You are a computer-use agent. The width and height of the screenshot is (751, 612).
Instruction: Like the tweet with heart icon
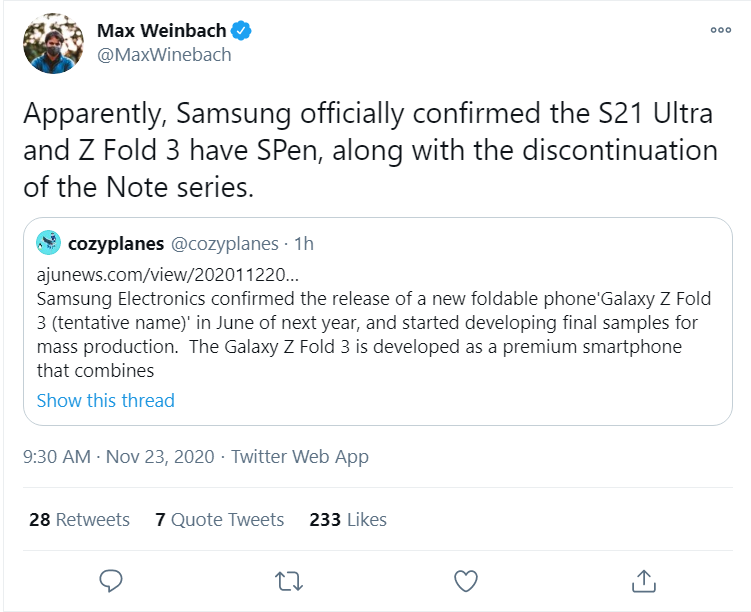click(x=465, y=579)
